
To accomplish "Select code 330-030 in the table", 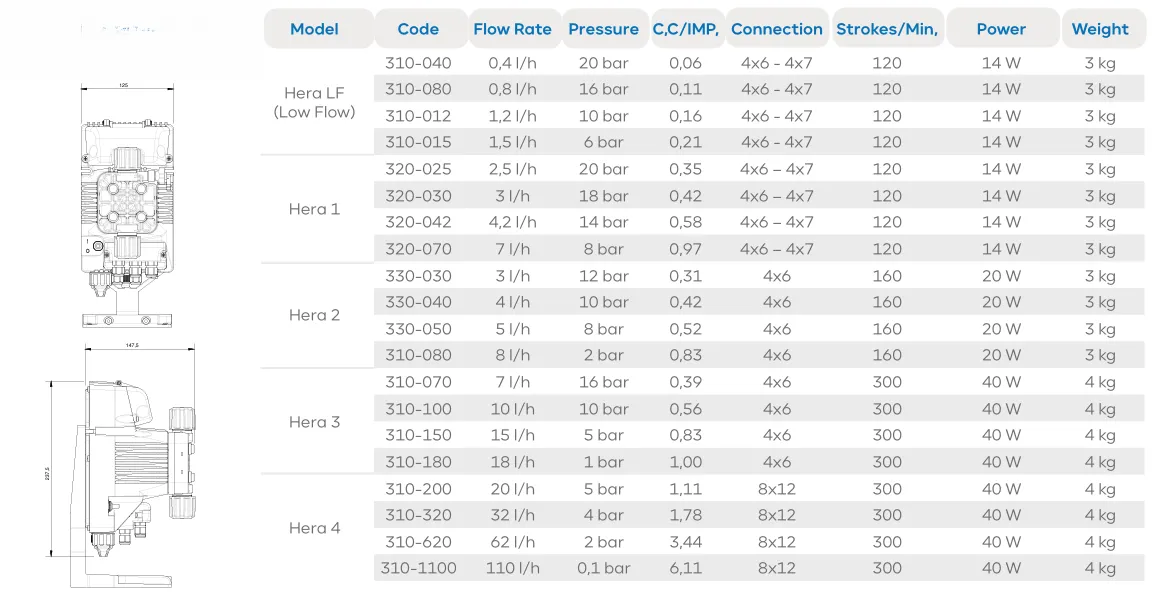I will point(418,276).
